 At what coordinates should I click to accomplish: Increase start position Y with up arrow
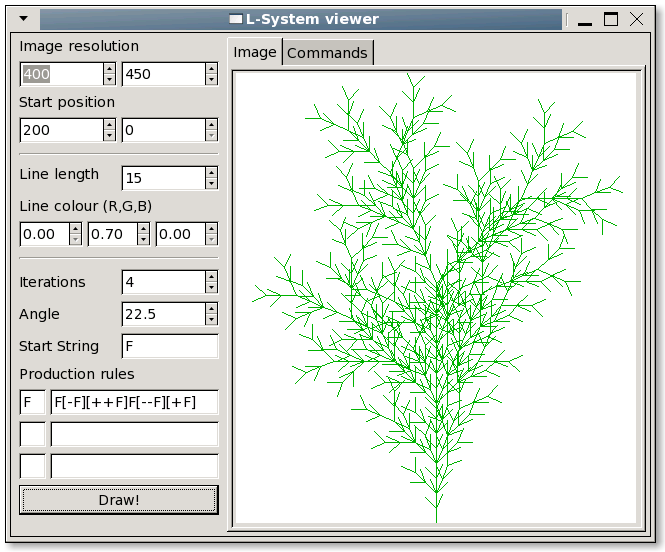(211, 125)
